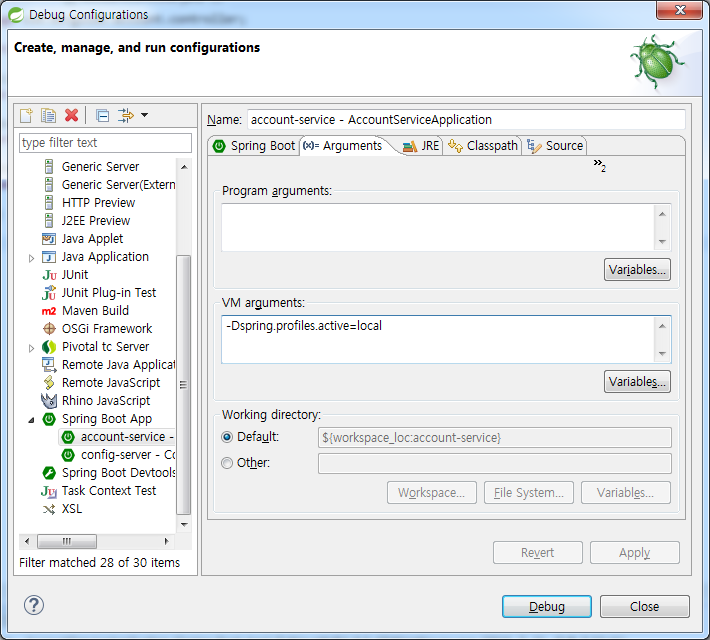Click the JUnit icon

click(49, 275)
